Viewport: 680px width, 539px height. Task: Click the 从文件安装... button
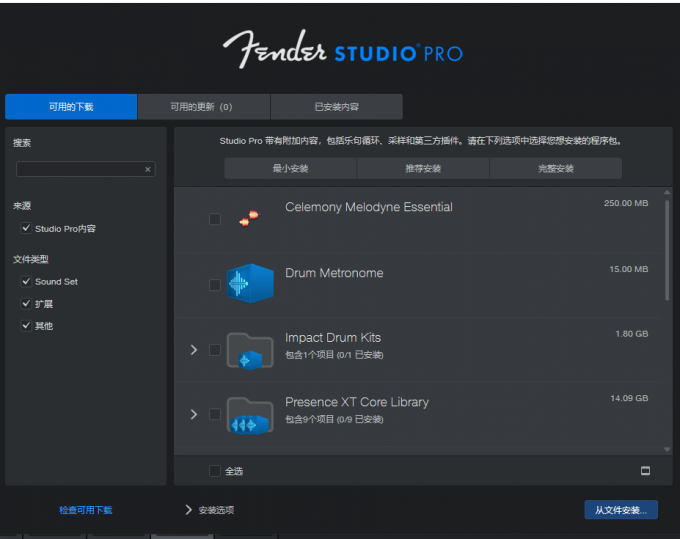point(621,510)
